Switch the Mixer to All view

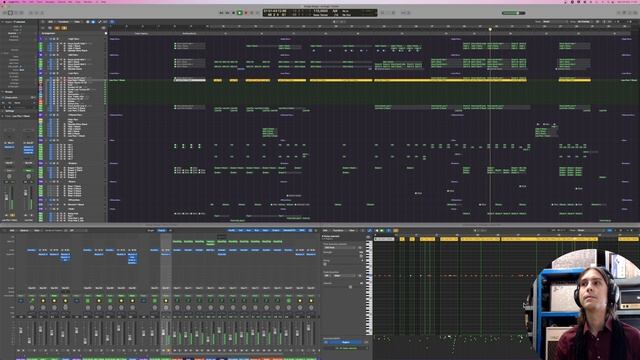coord(170,231)
